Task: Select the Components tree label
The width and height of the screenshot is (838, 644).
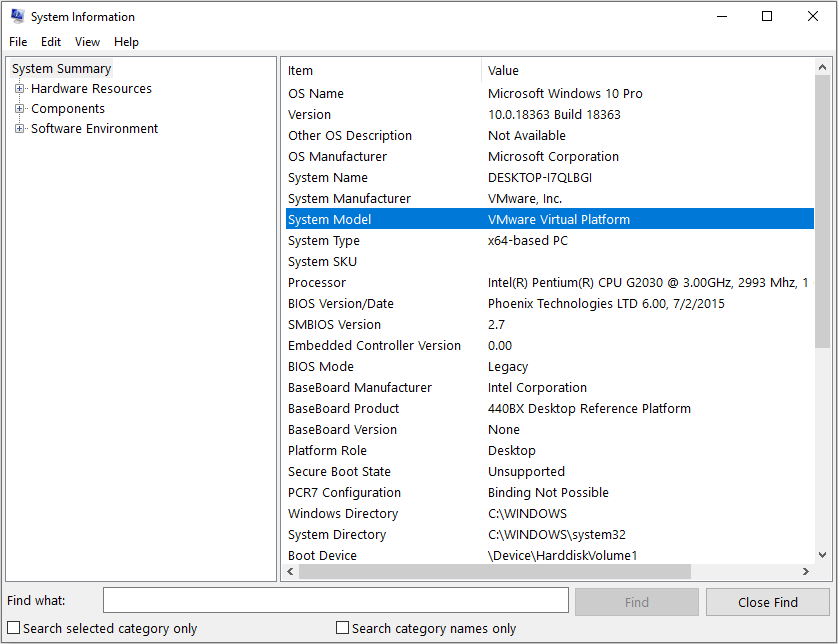Action: [x=68, y=108]
